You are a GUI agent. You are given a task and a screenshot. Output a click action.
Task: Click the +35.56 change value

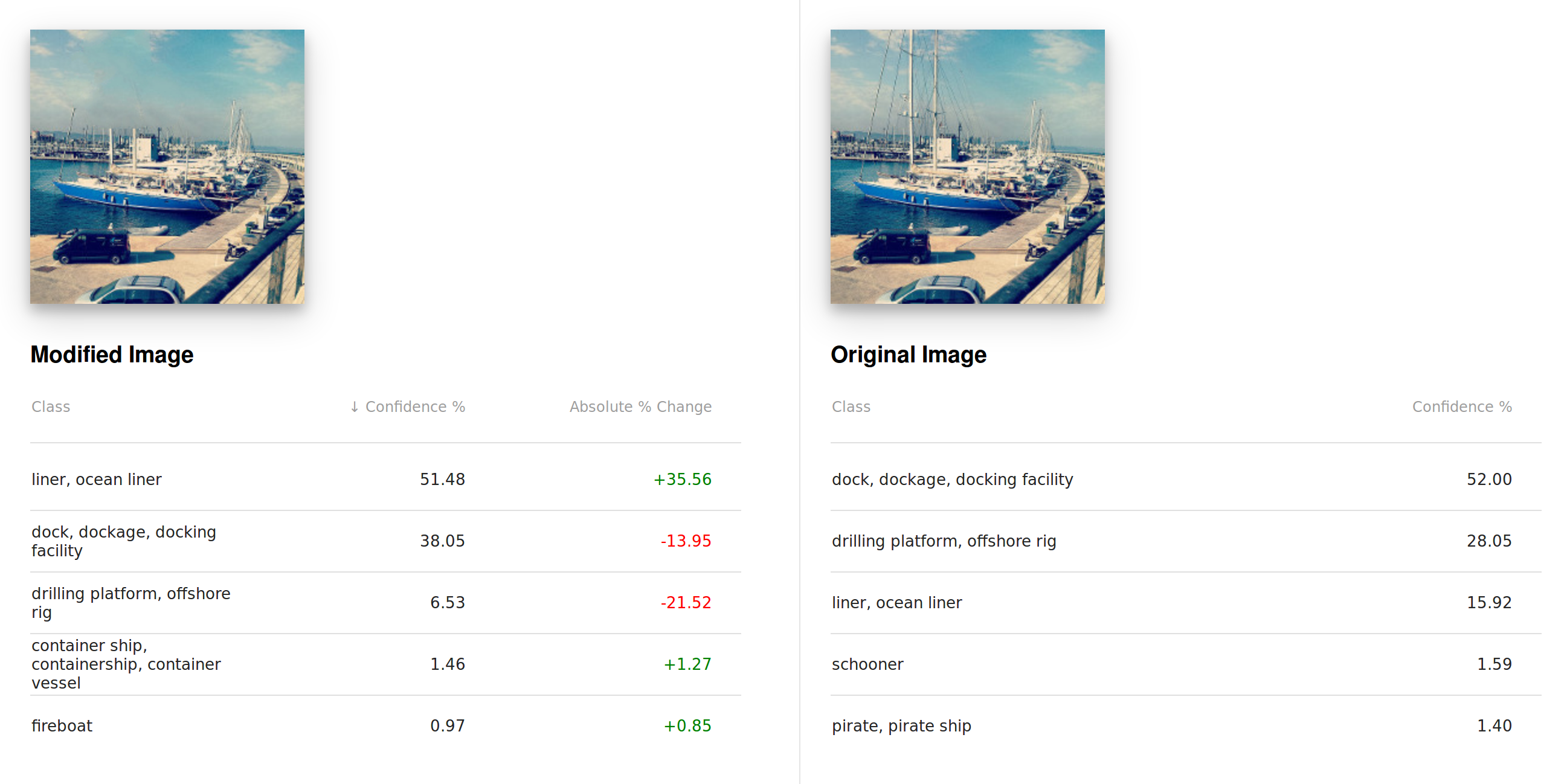(682, 480)
